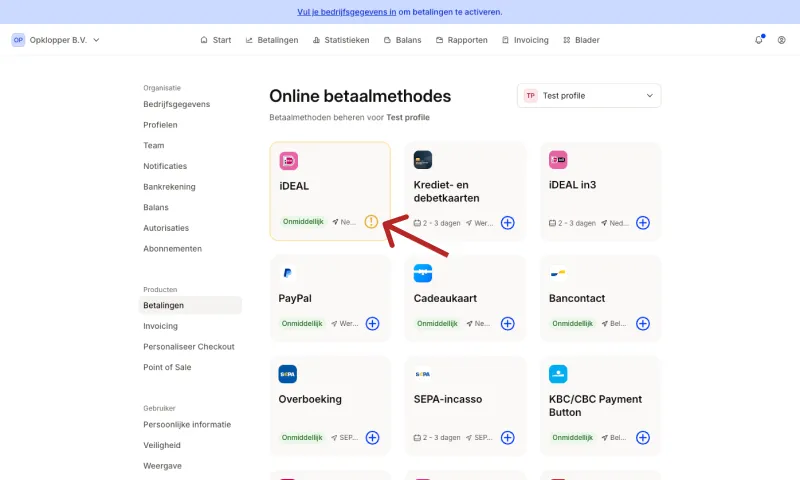This screenshot has width=800, height=480.
Task: Add iDEAL in3 with plus icon
Action: (x=643, y=223)
